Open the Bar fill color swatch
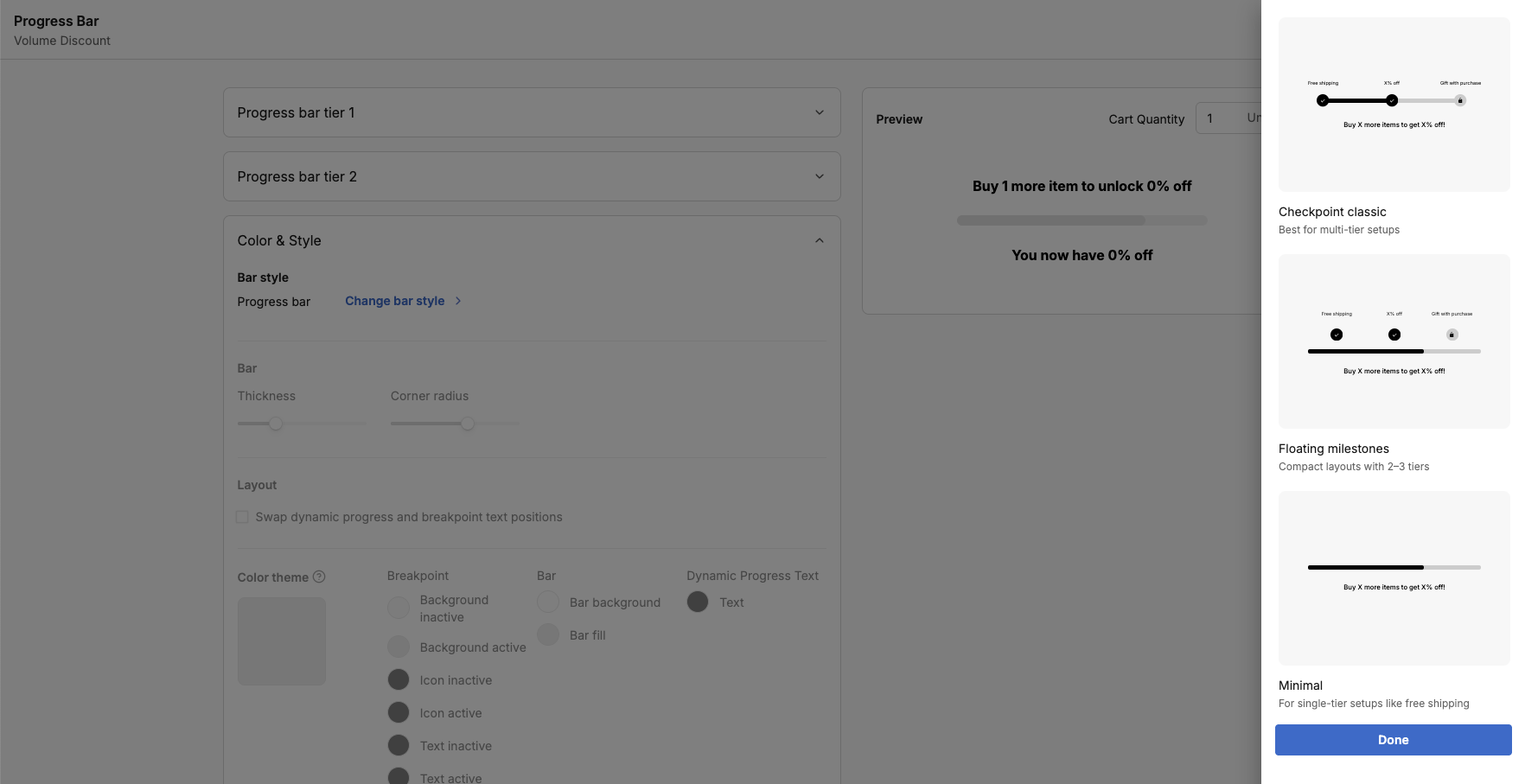Image resolution: width=1525 pixels, height=784 pixels. [548, 635]
